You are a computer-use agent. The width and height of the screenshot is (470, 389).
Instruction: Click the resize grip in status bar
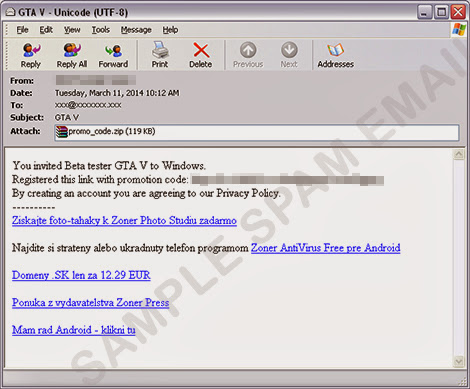point(463,381)
